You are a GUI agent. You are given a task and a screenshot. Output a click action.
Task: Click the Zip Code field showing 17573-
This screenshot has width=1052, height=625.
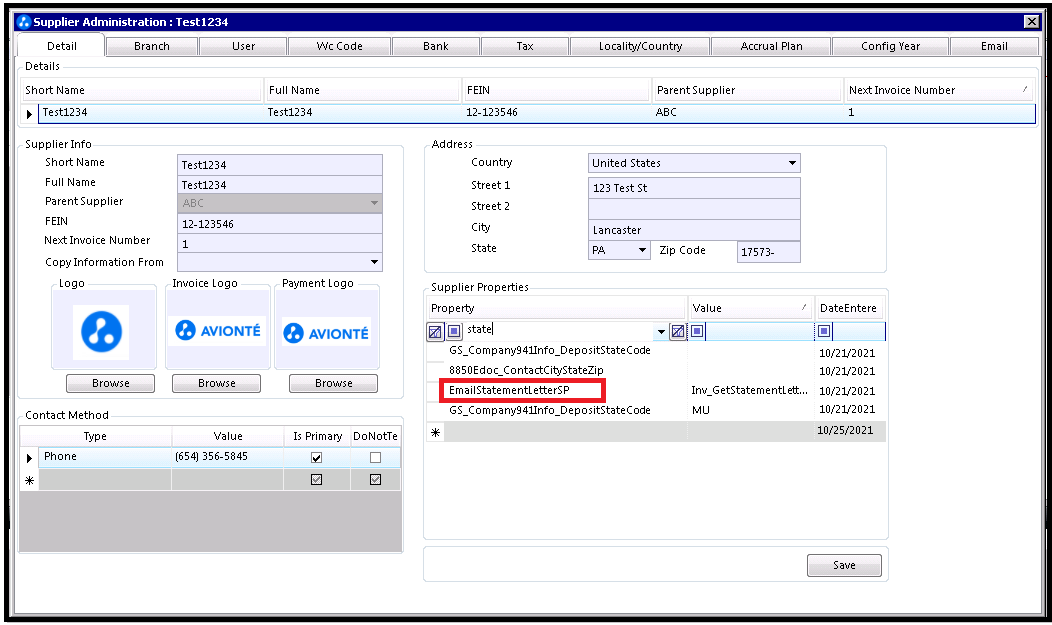769,251
